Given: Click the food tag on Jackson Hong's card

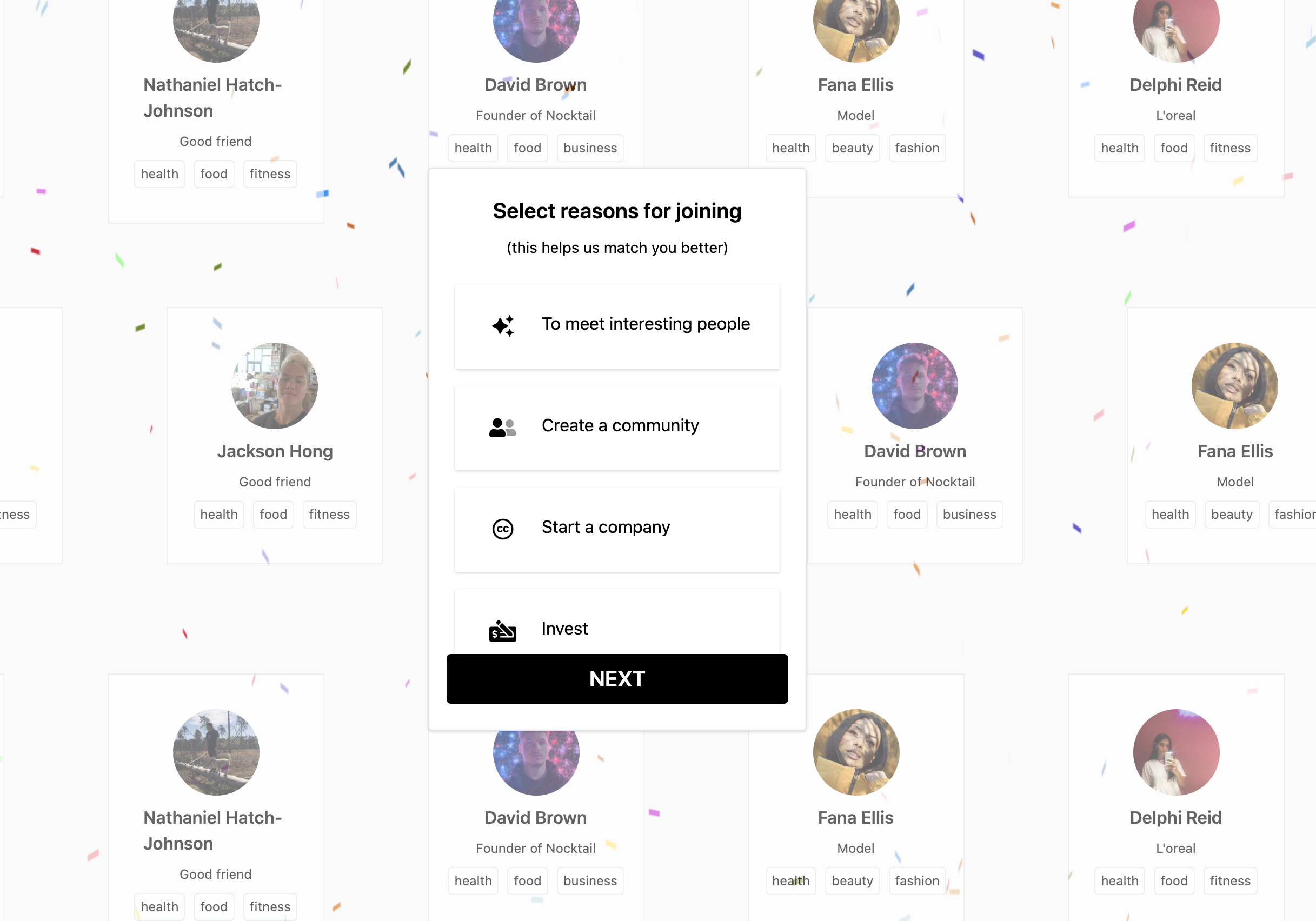Looking at the screenshot, I should tap(274, 514).
